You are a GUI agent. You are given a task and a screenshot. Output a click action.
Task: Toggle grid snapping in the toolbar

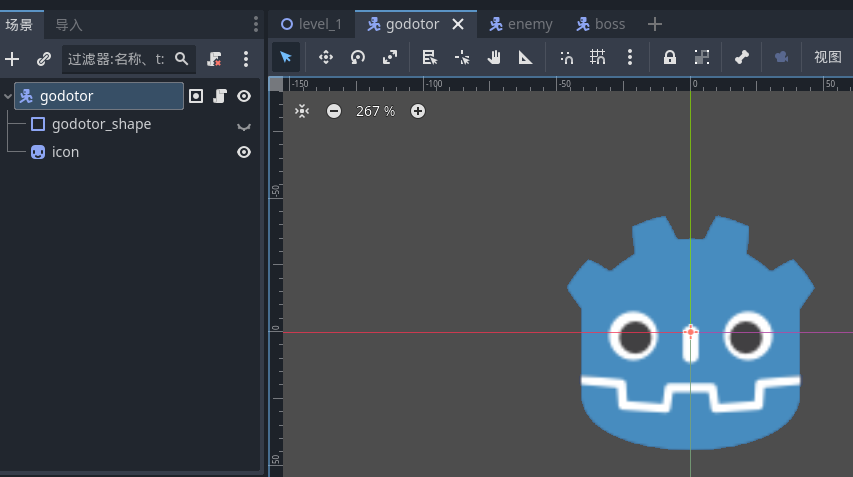(598, 58)
